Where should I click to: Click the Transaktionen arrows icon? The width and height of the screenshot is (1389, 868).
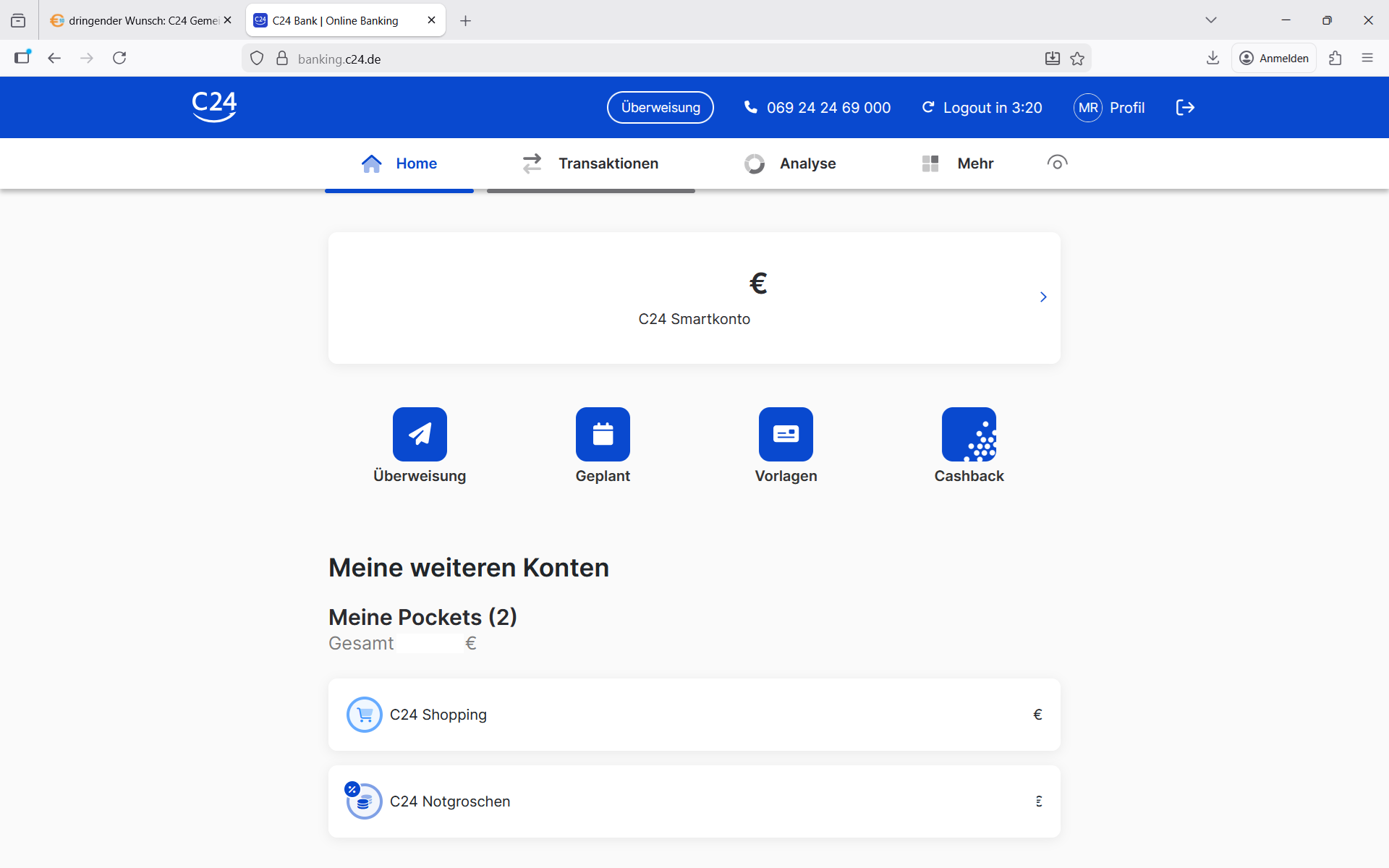pyautogui.click(x=532, y=163)
